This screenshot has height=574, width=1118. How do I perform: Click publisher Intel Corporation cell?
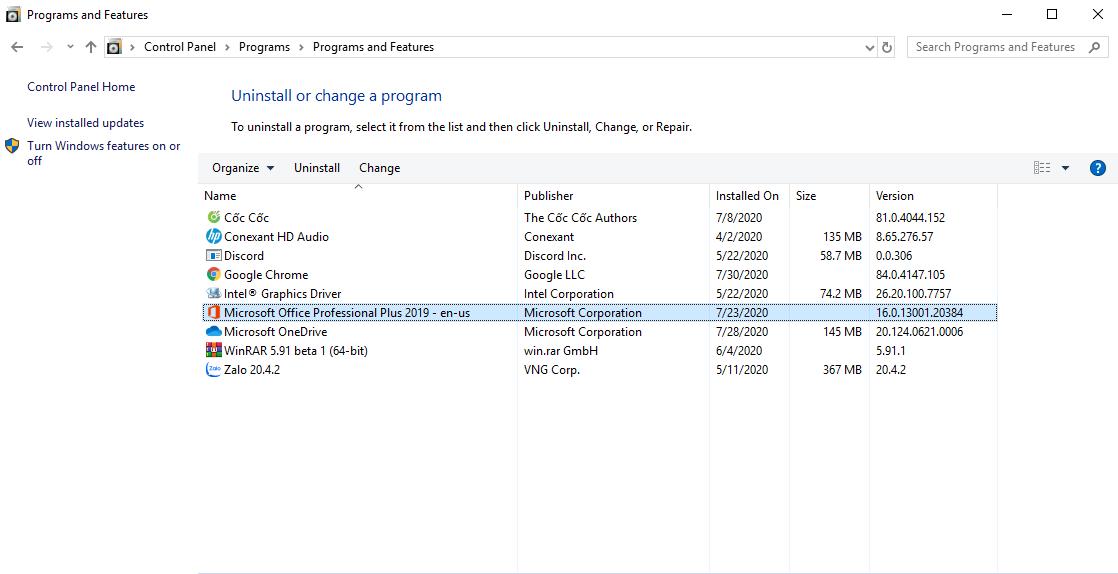(568, 294)
